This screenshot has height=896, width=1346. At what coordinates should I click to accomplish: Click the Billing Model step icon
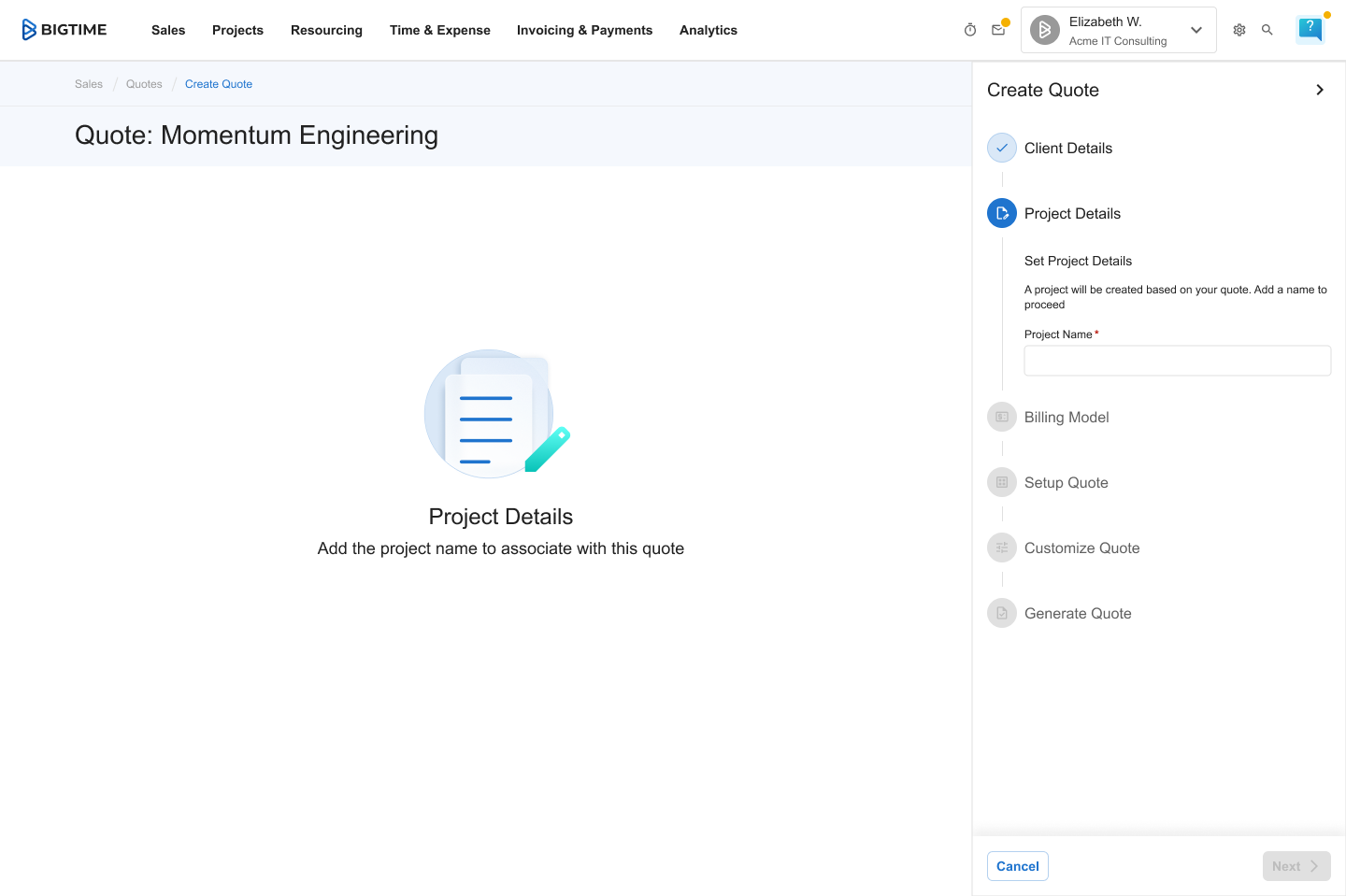tap(1002, 417)
